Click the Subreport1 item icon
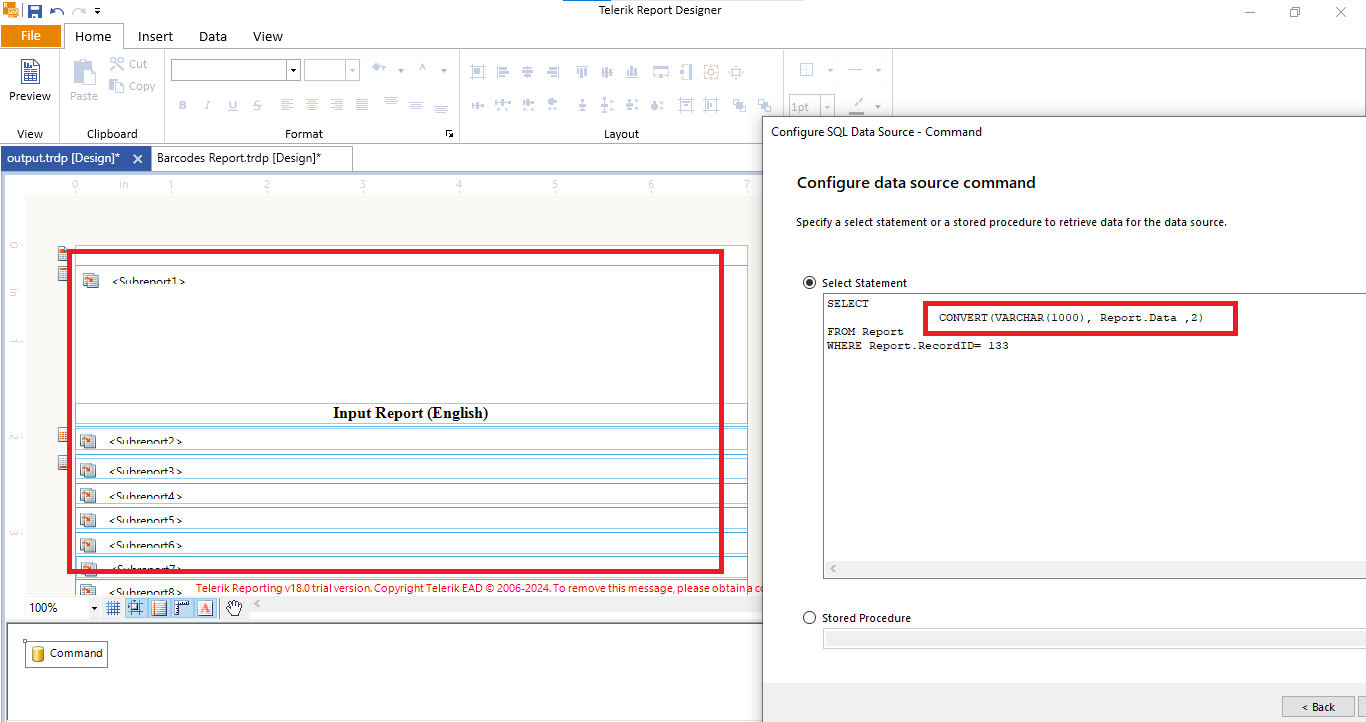Viewport: 1366px width, 722px height. (x=91, y=281)
